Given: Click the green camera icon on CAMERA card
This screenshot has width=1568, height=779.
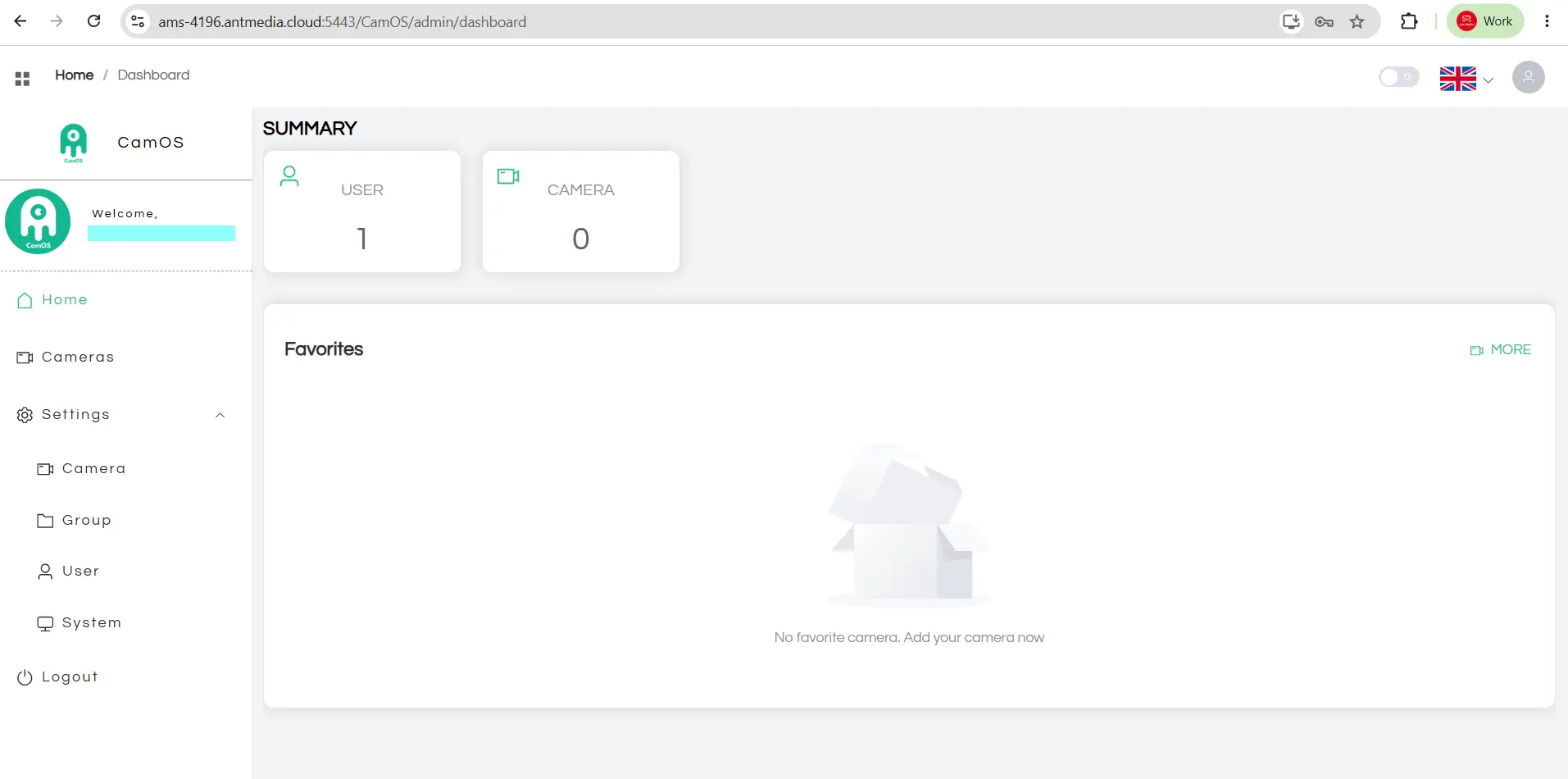Looking at the screenshot, I should pos(508,176).
